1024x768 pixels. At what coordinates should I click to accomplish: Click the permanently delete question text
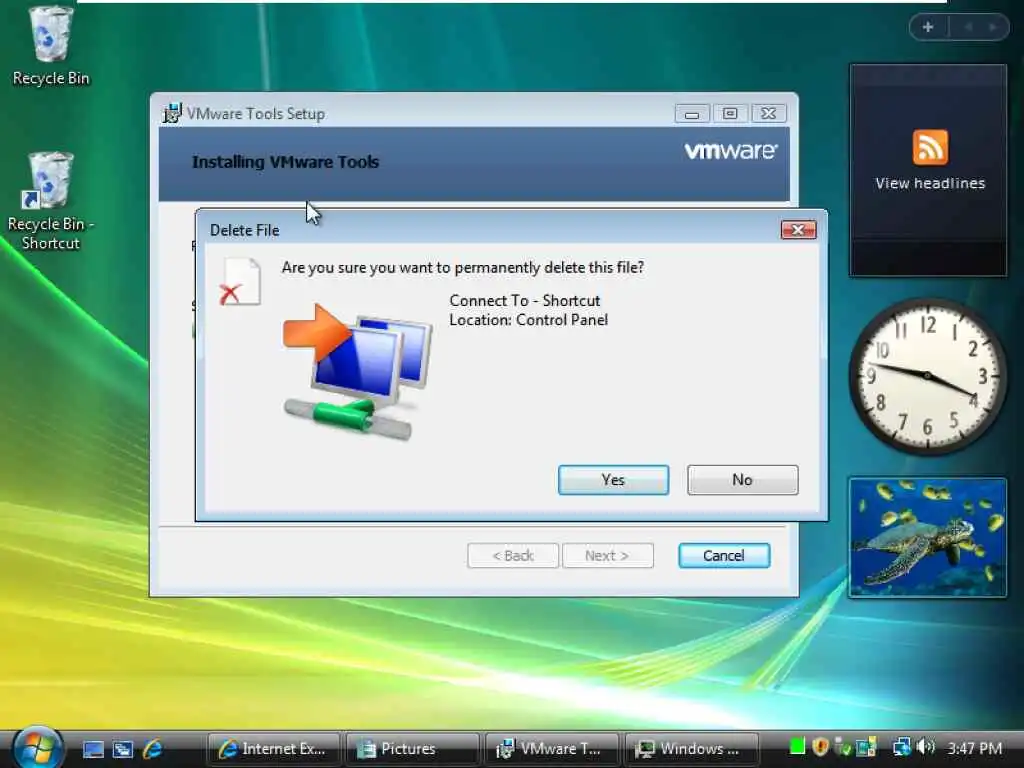click(462, 268)
